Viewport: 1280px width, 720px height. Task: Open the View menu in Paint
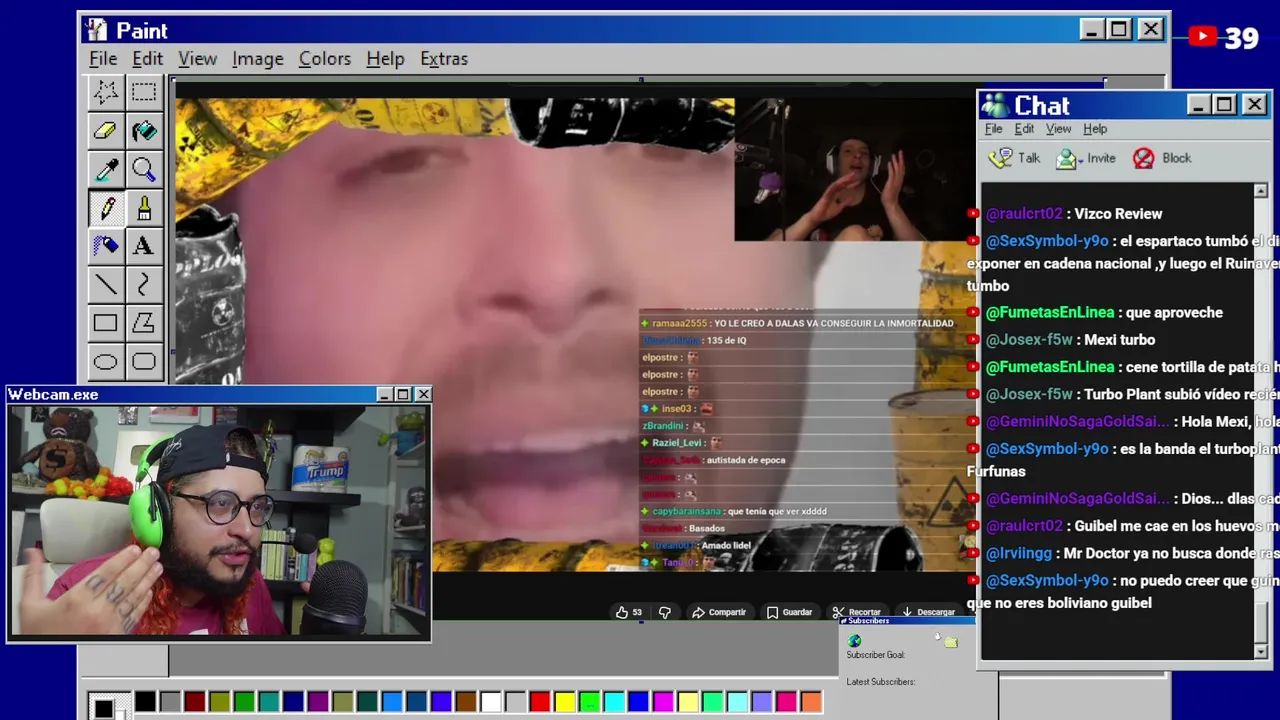tap(197, 59)
